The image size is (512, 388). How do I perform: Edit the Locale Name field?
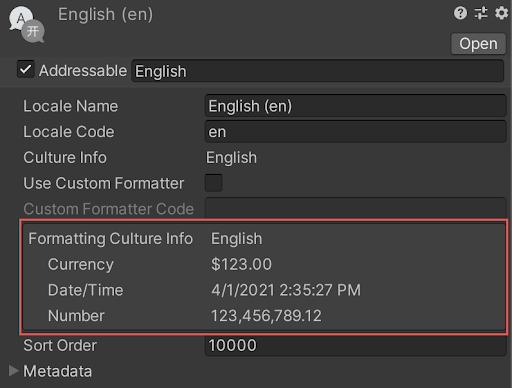point(356,106)
